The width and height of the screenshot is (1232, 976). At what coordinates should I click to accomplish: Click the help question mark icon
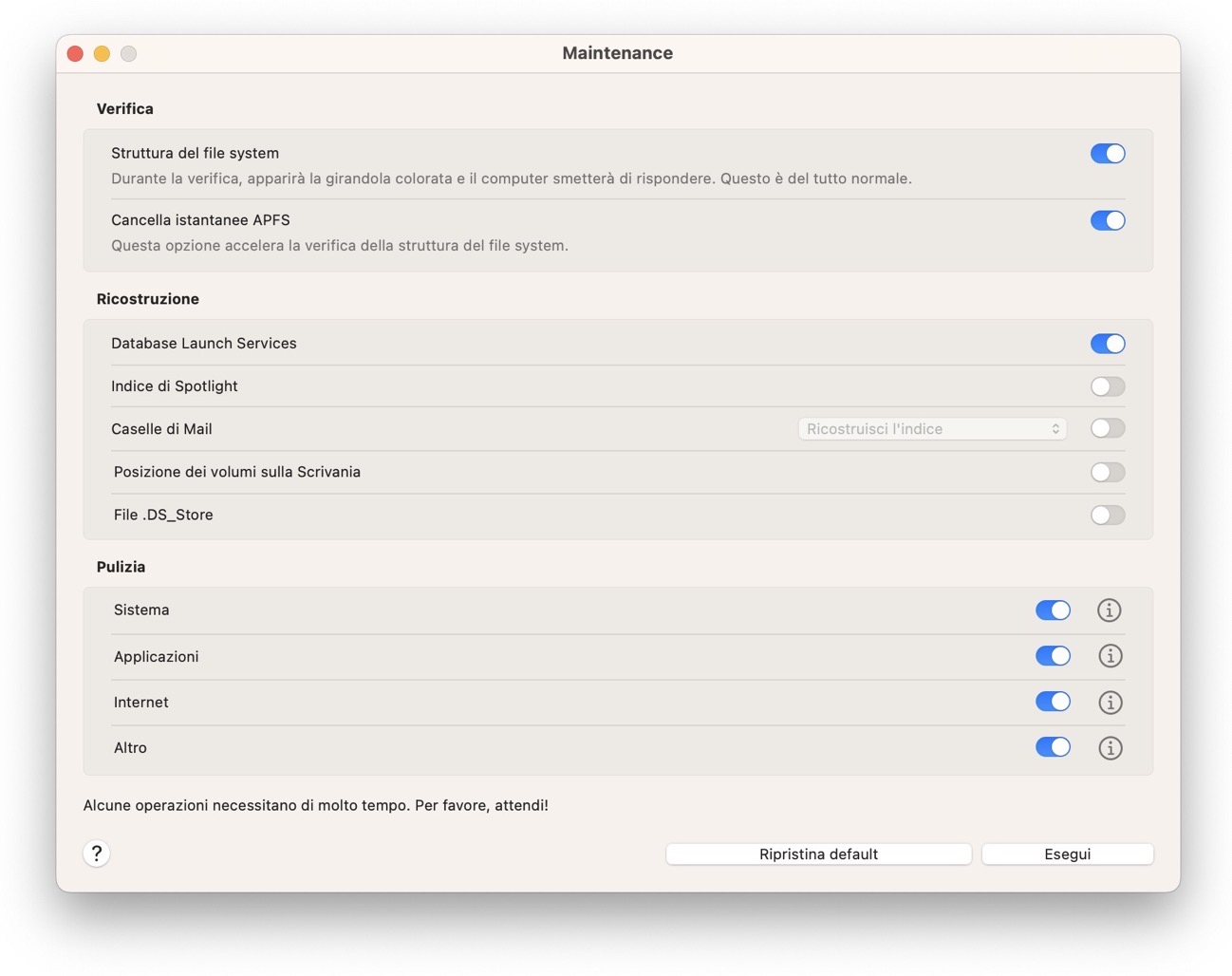pos(96,854)
